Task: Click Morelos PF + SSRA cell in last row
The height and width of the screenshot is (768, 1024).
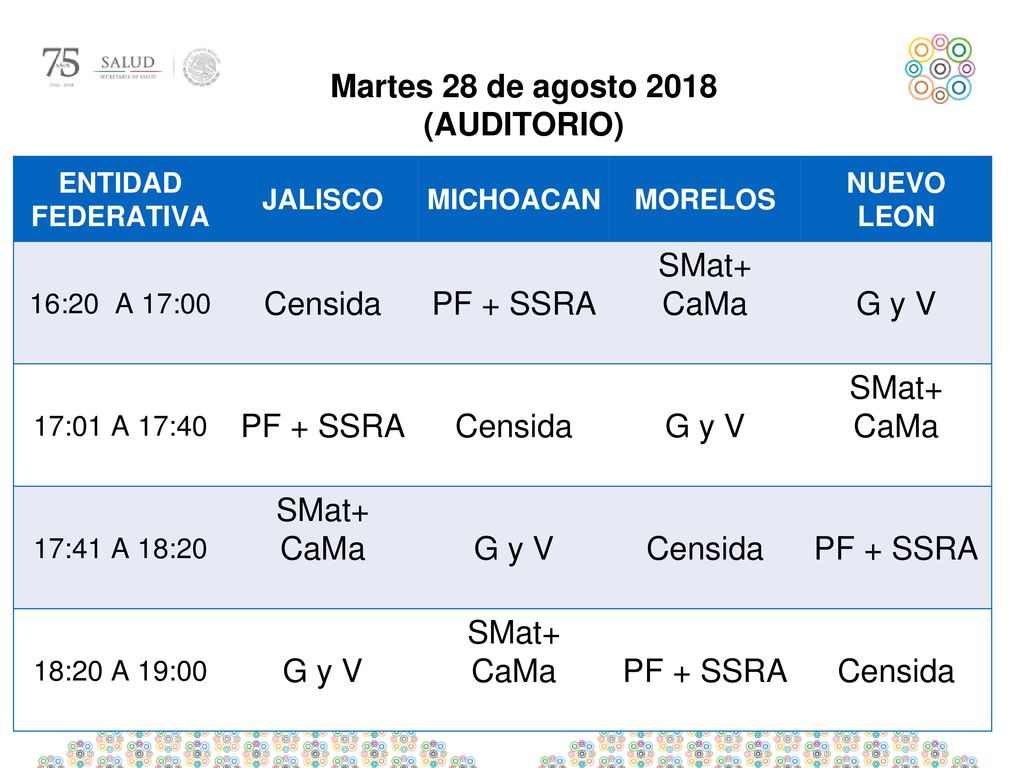Action: 705,671
